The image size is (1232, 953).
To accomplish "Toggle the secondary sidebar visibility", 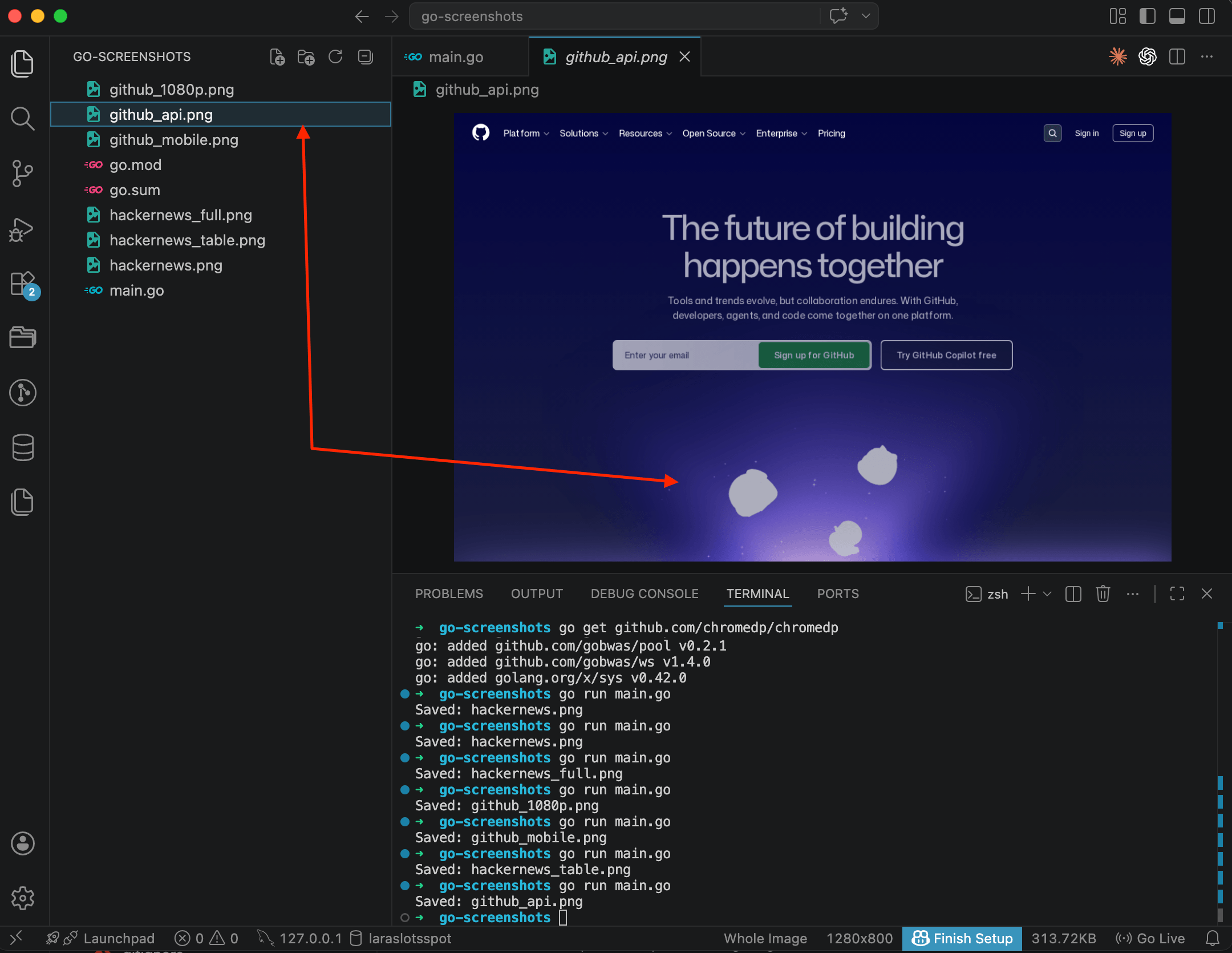I will [x=1207, y=16].
